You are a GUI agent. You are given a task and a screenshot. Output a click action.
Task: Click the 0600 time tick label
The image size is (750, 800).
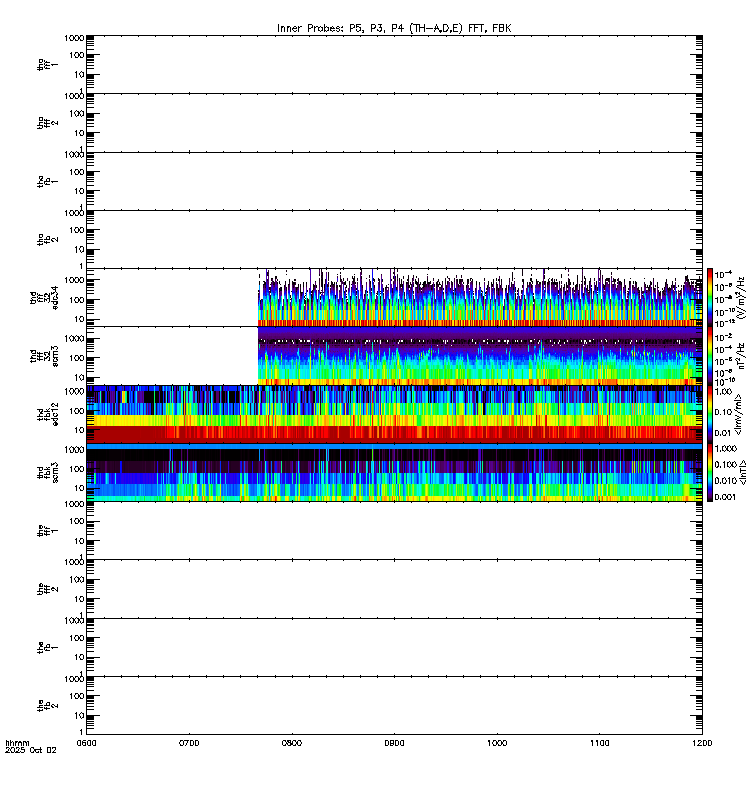click(86, 743)
